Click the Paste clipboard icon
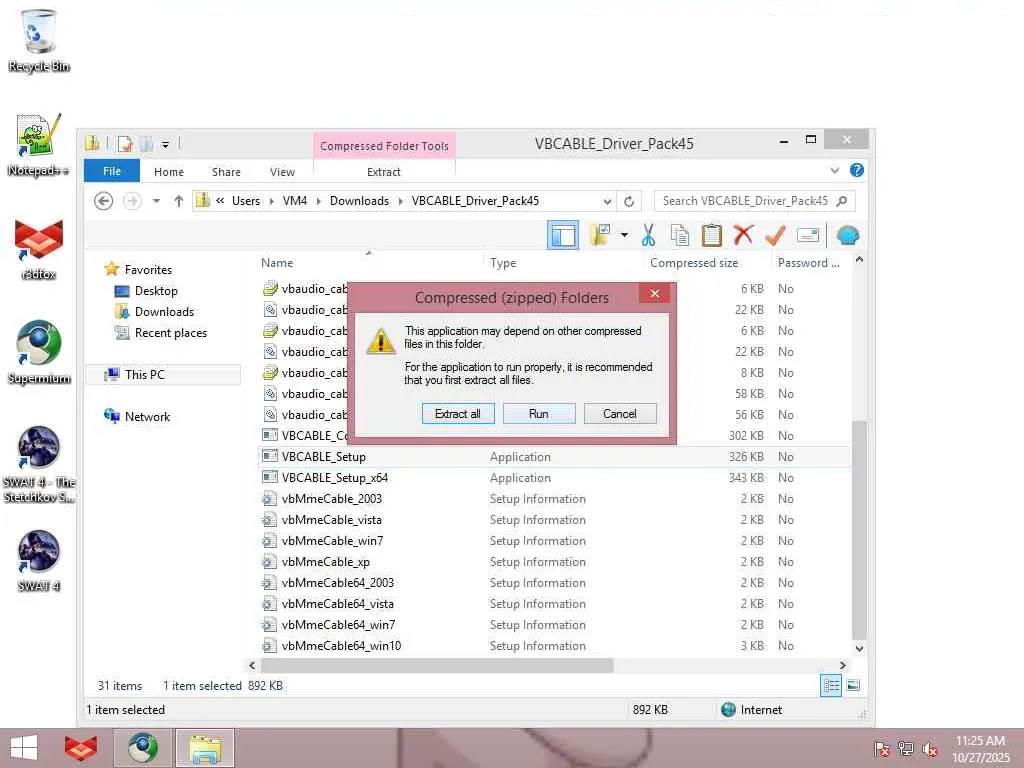This screenshot has height=768, width=1024. [x=711, y=235]
